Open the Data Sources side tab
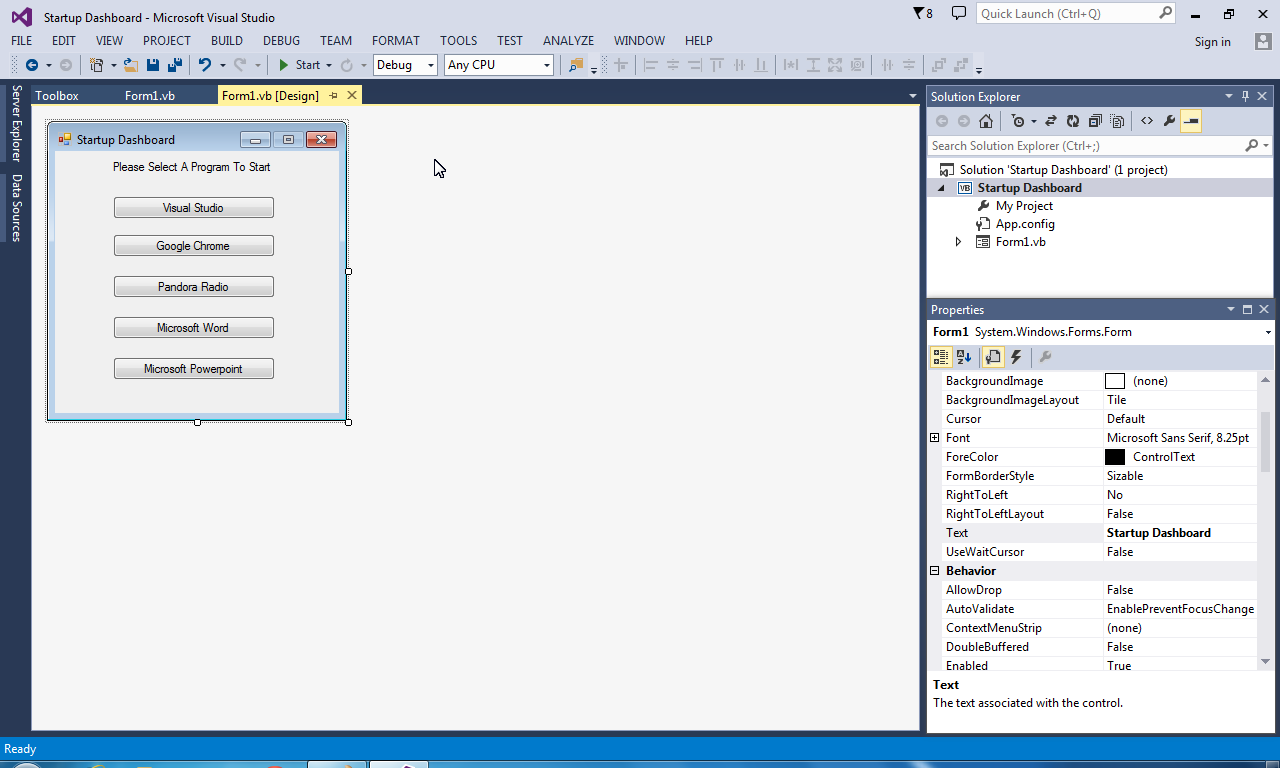The height and width of the screenshot is (768, 1281). point(16,208)
